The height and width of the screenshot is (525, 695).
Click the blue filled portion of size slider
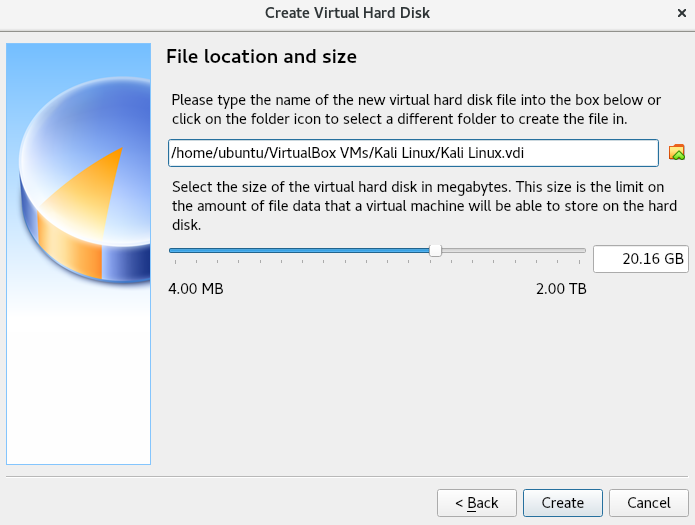tap(299, 251)
